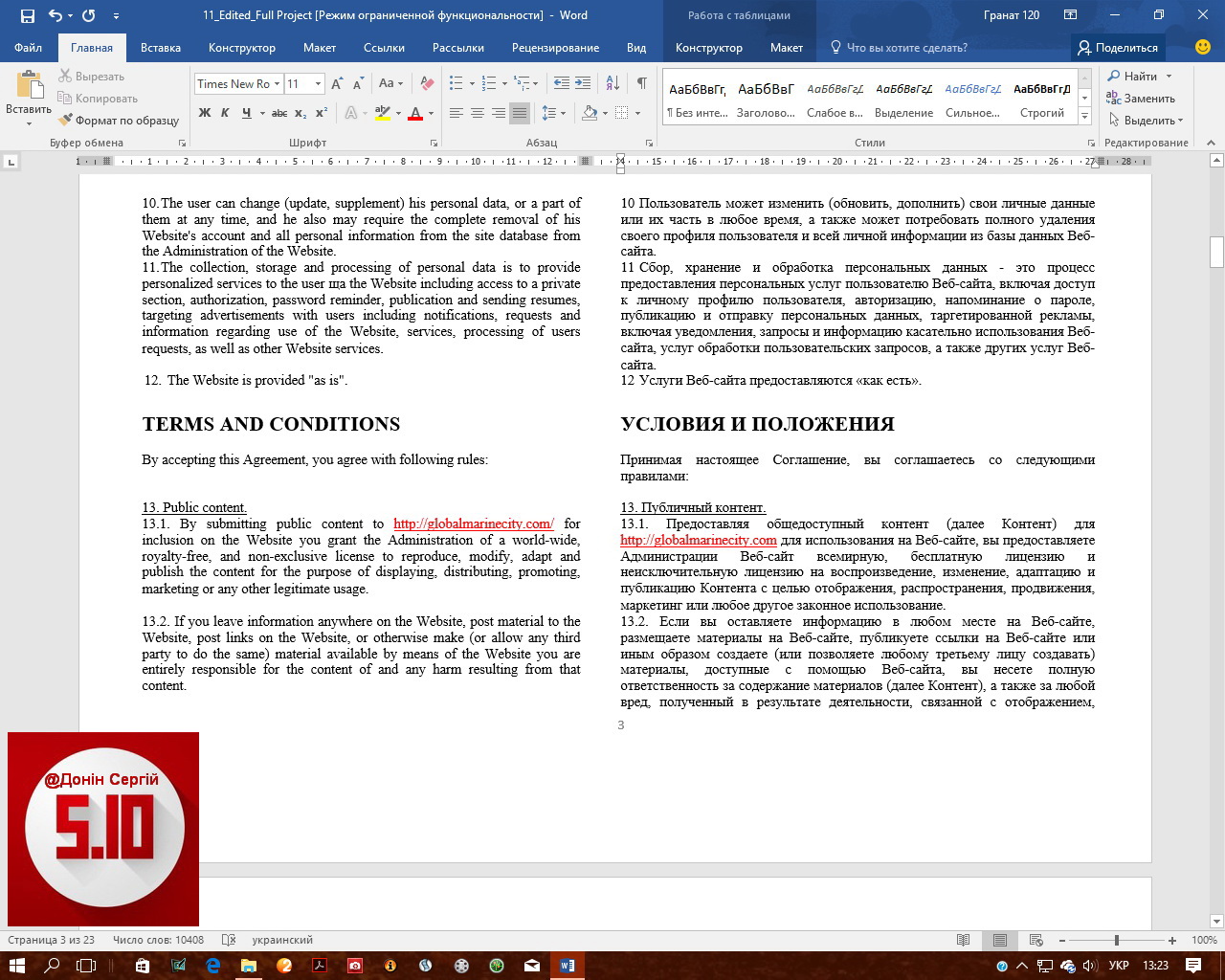The height and width of the screenshot is (980, 1225).
Task: Expand the line spacing dropdown
Action: [x=563, y=113]
